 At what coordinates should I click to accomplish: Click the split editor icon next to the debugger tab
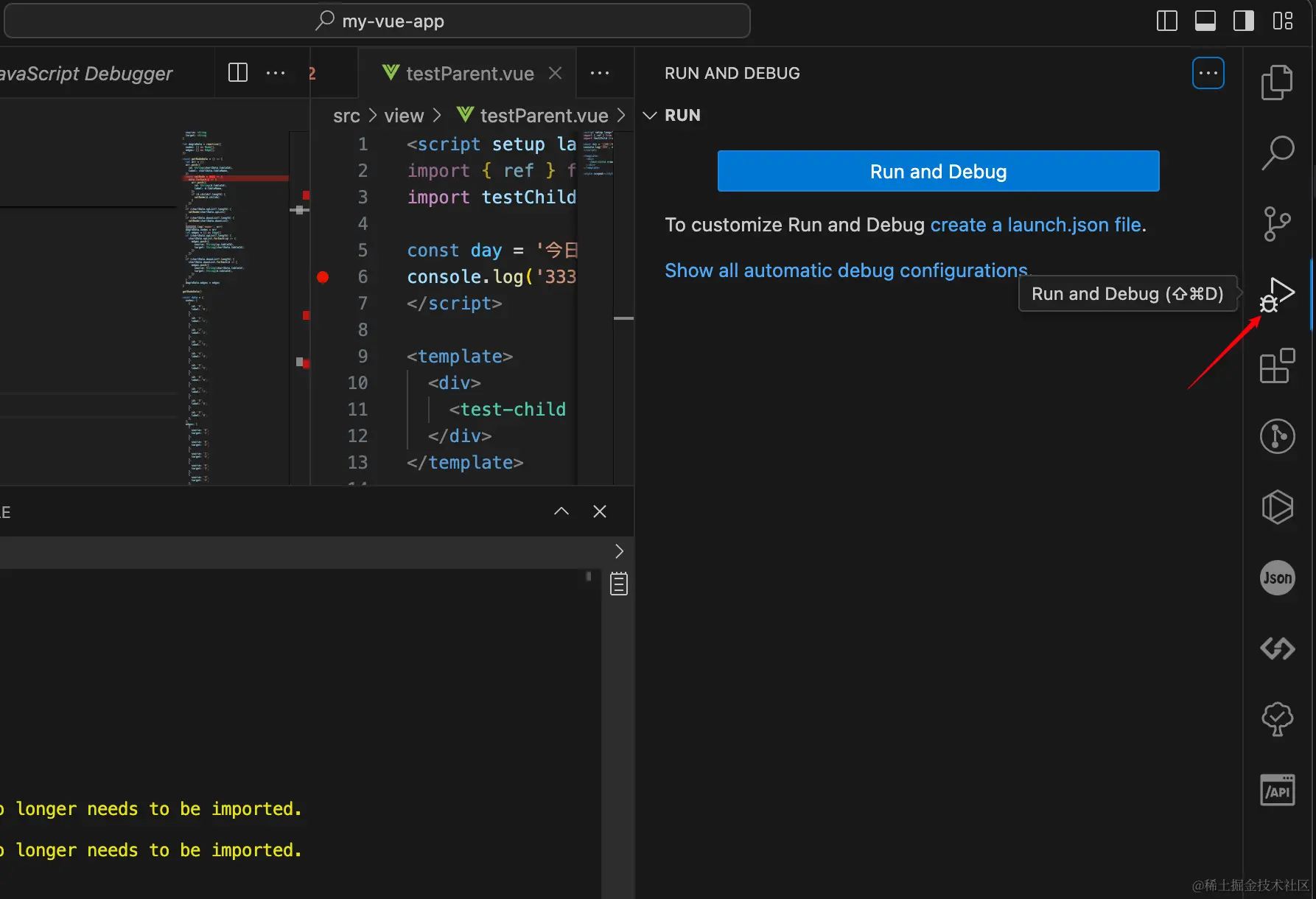tap(237, 72)
